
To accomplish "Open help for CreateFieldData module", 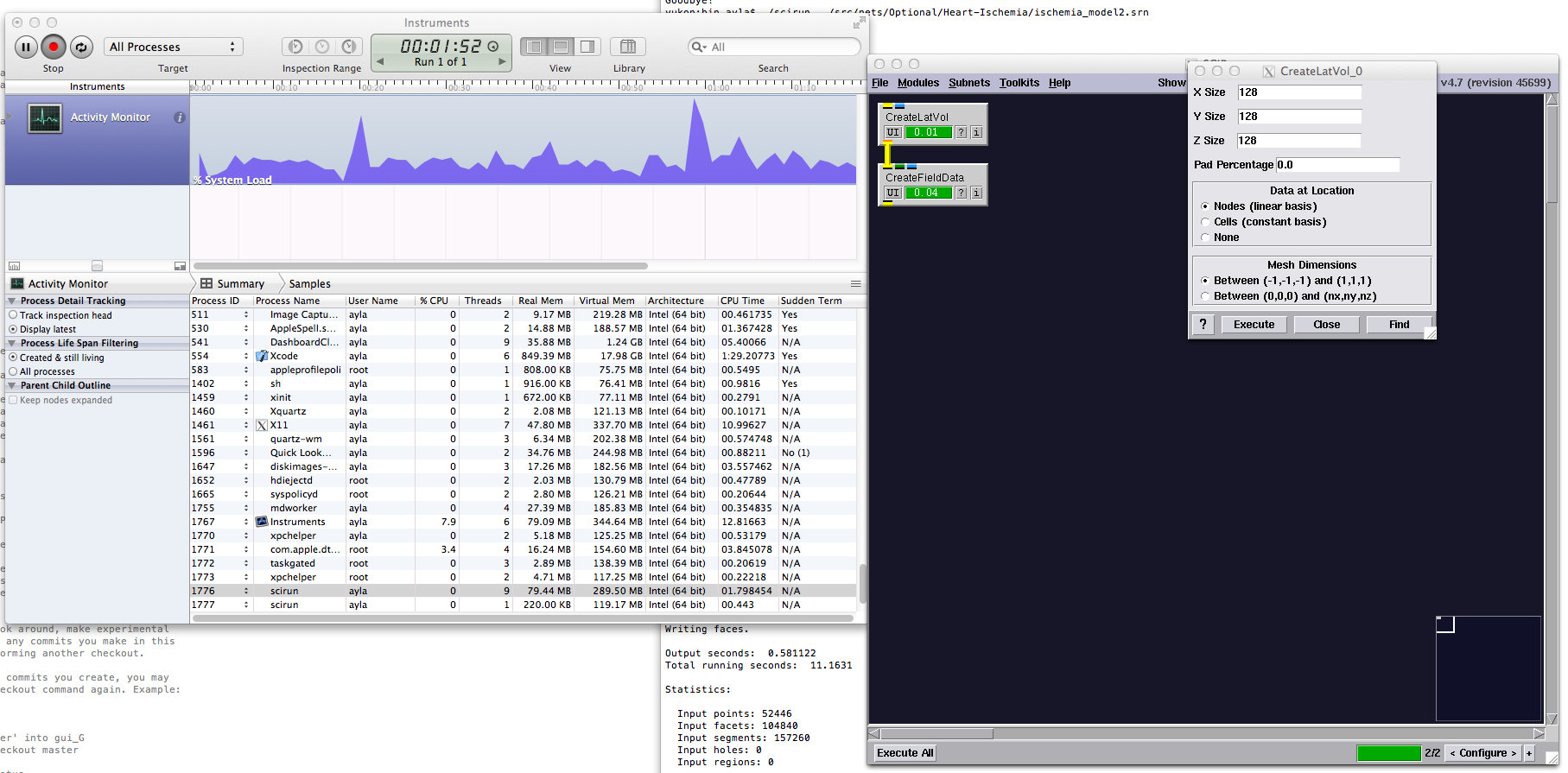I will coord(962,193).
